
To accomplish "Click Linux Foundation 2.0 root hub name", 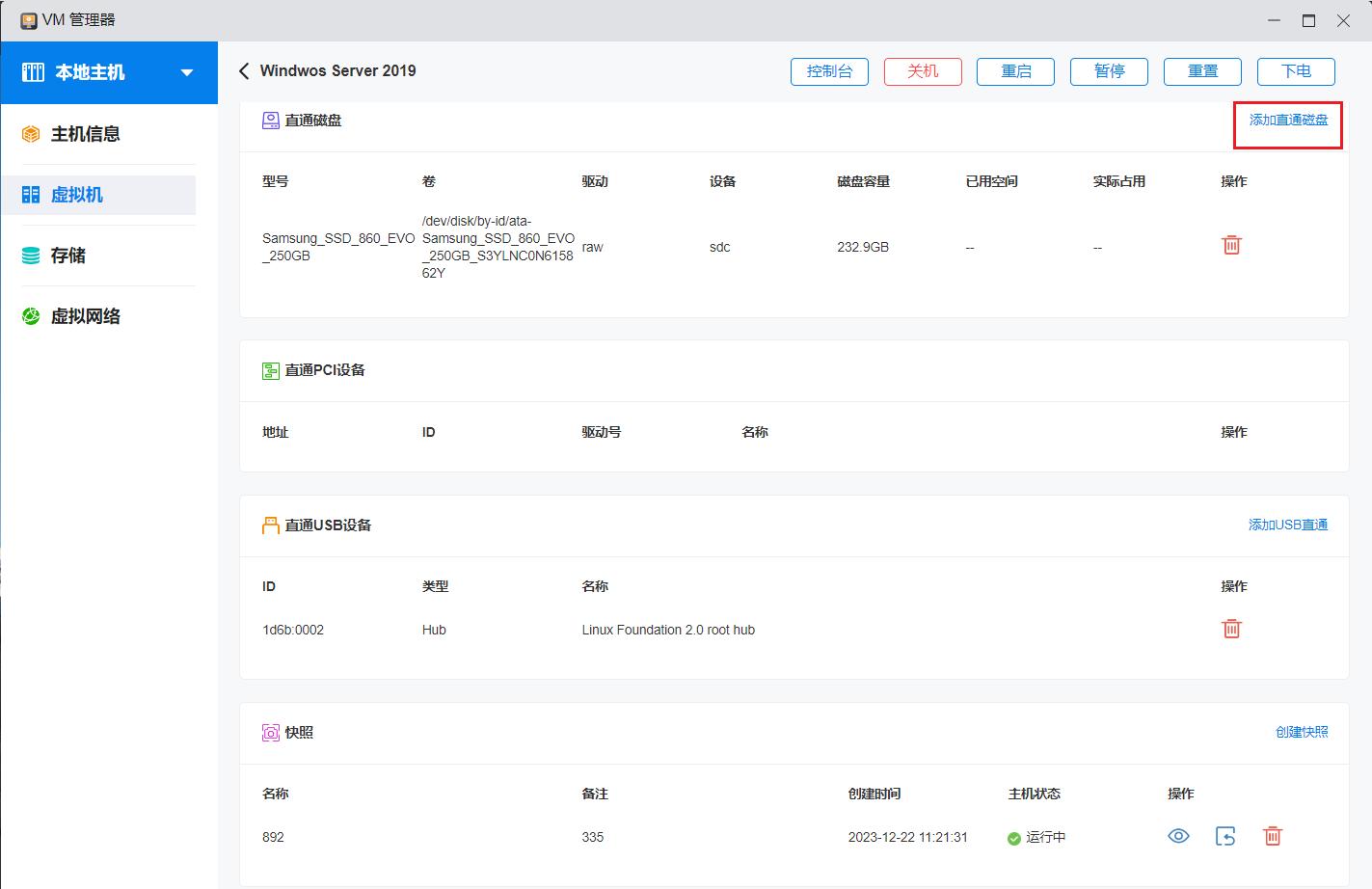I will tap(668, 630).
